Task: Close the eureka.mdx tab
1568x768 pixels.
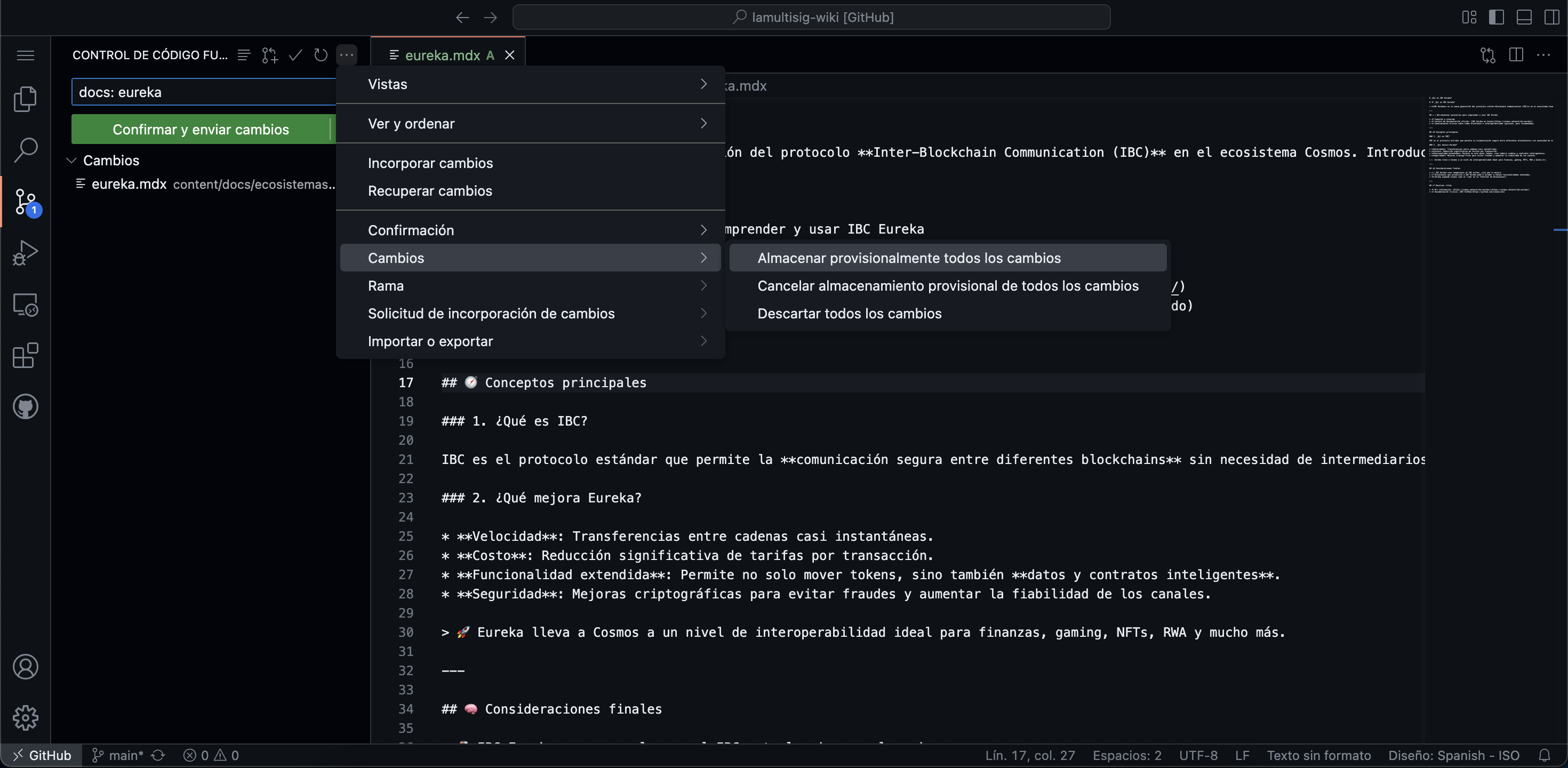Action: point(509,55)
